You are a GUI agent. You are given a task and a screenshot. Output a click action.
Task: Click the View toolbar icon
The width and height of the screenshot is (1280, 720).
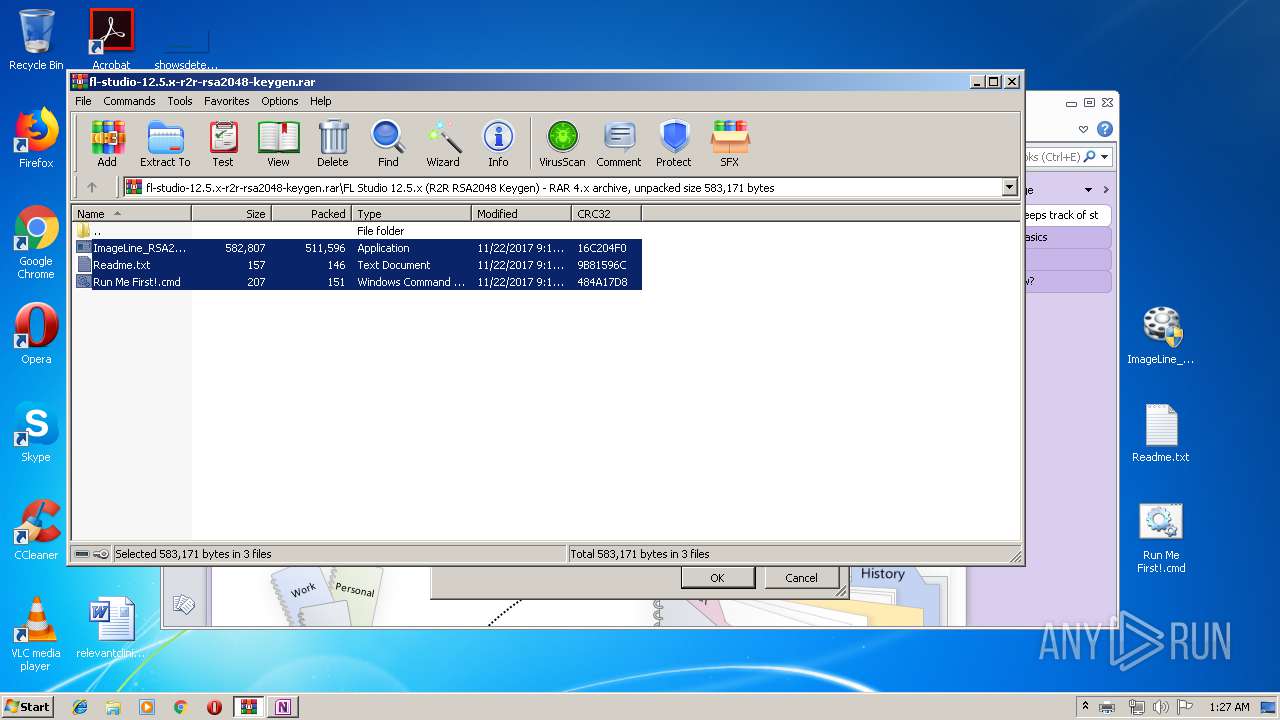pyautogui.click(x=278, y=143)
